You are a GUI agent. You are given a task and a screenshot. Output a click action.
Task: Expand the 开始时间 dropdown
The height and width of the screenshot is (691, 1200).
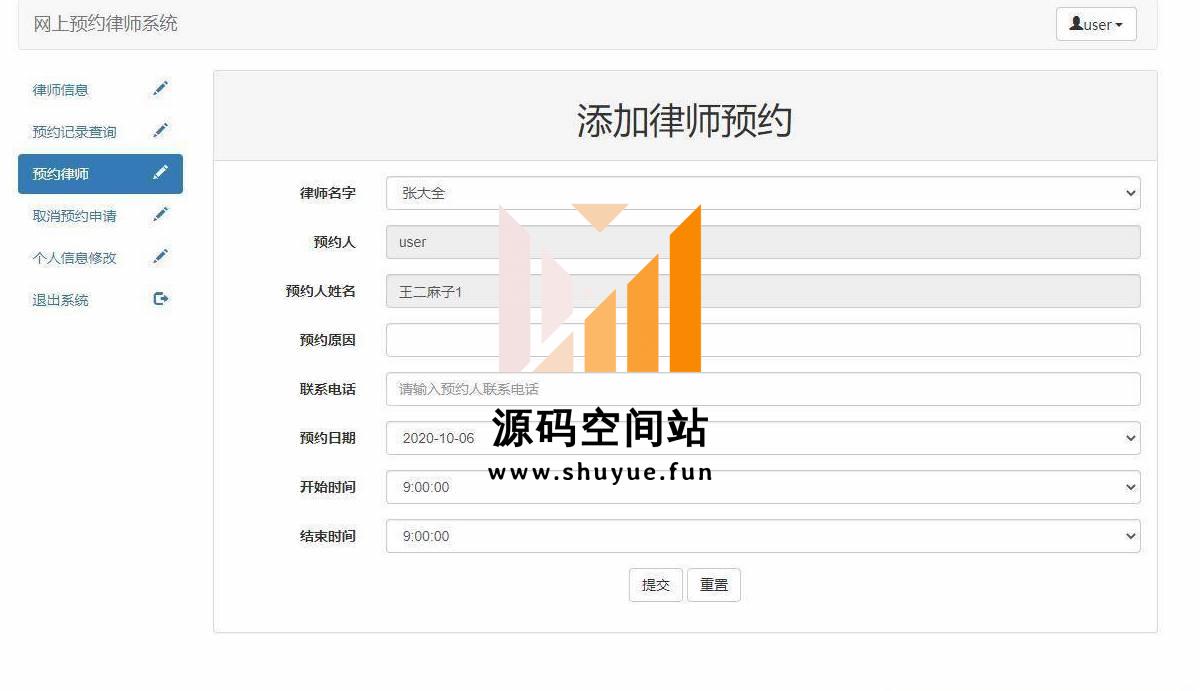[763, 487]
